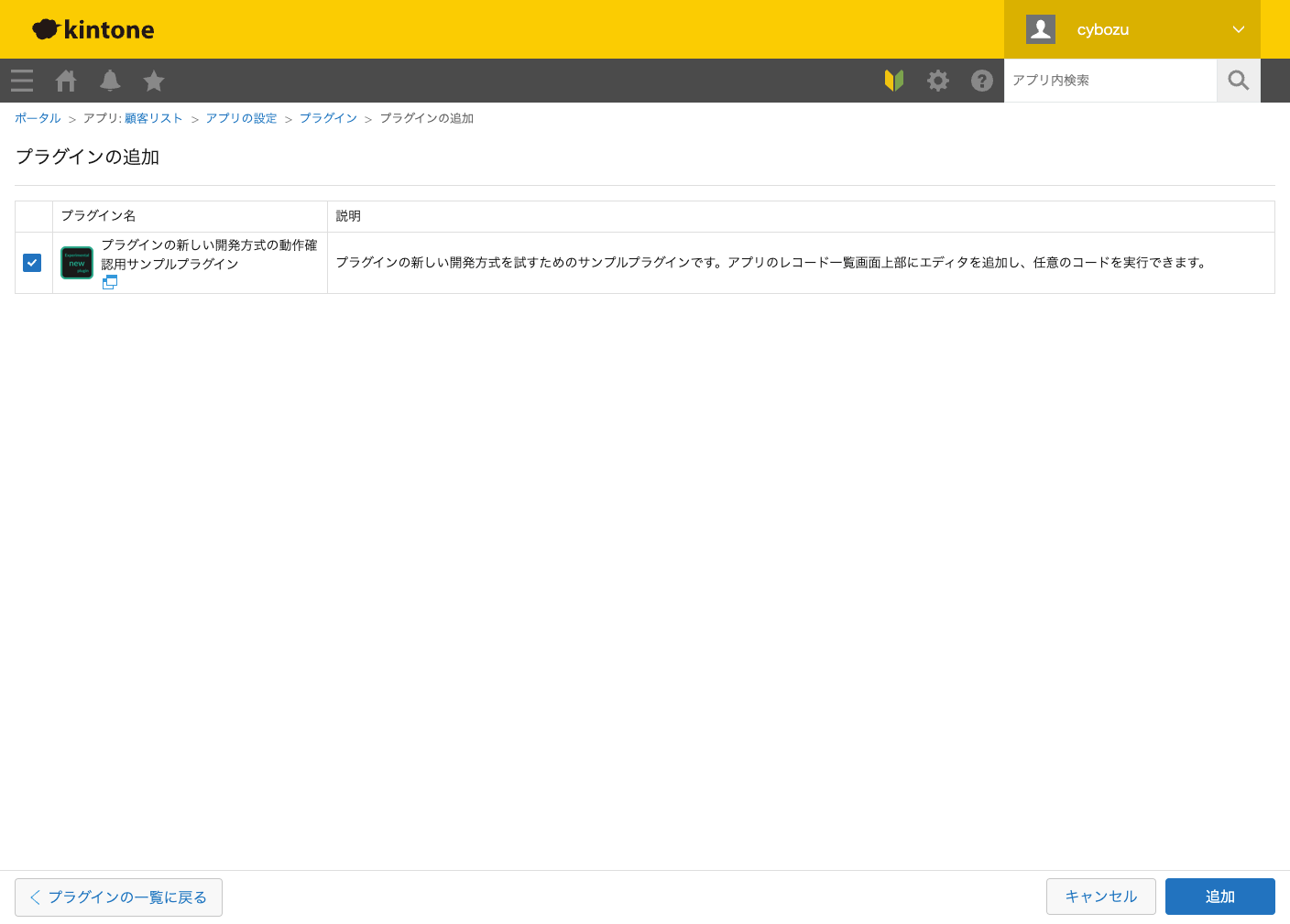
Task: Open the hamburger menu icon
Action: coord(22,81)
